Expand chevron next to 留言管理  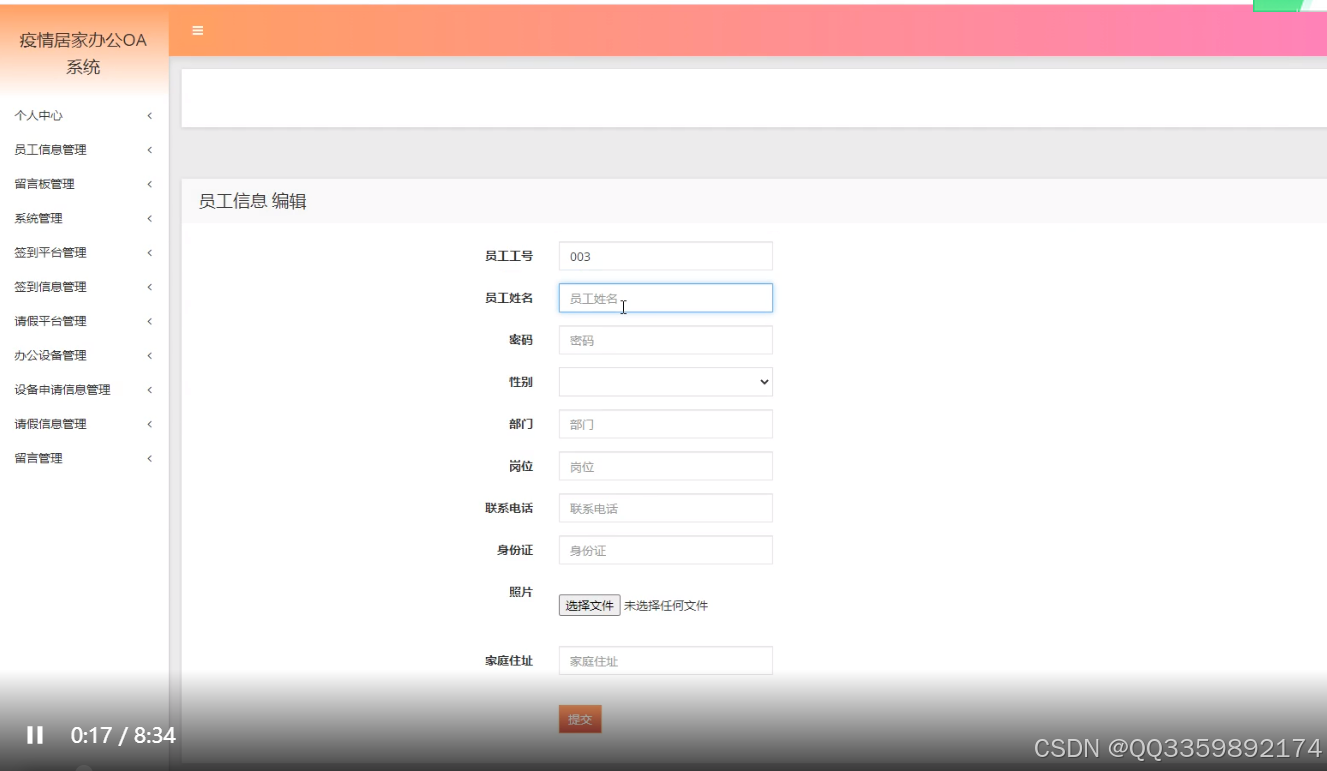150,458
